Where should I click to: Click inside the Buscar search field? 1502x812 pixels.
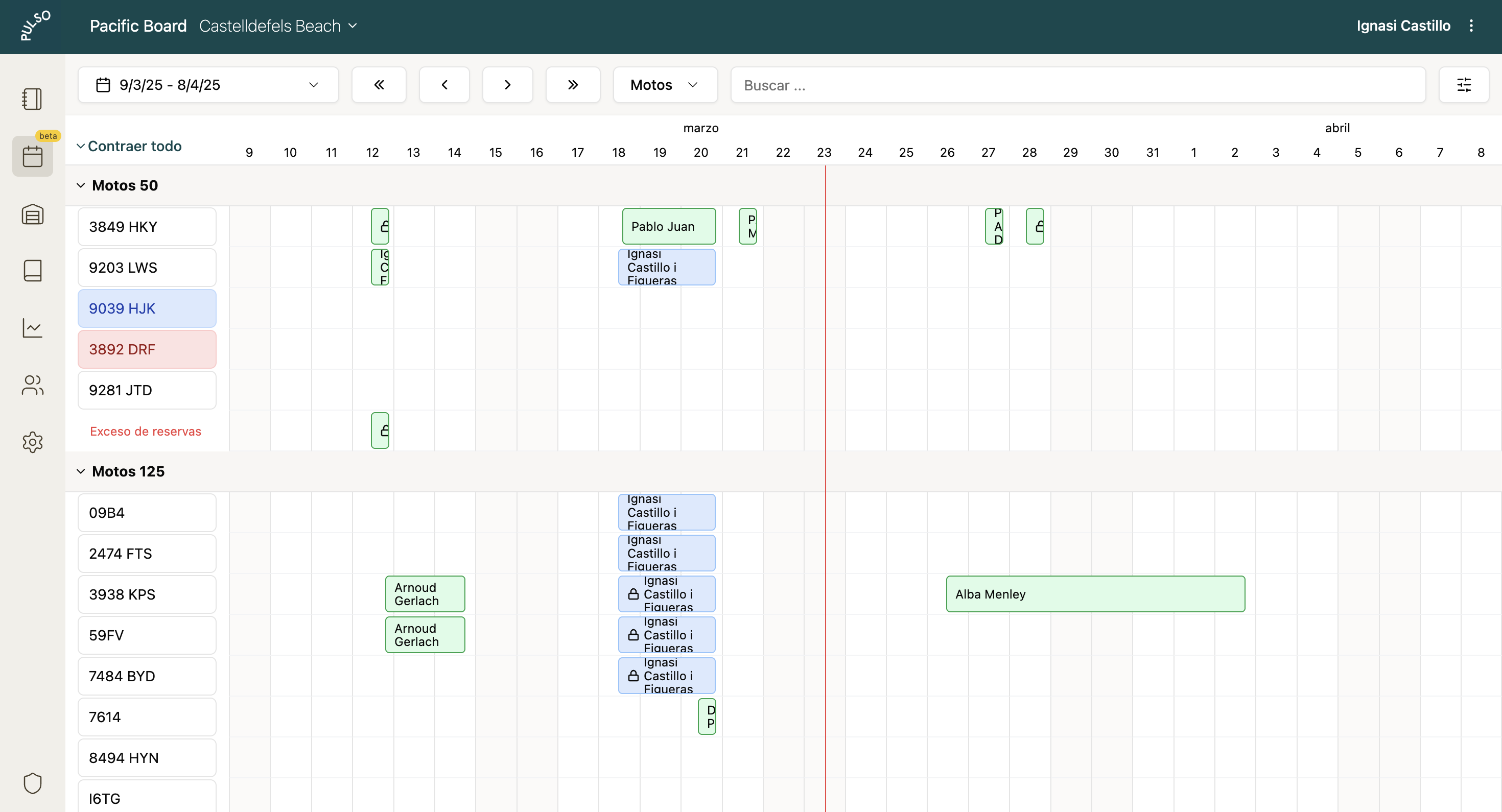933,85
